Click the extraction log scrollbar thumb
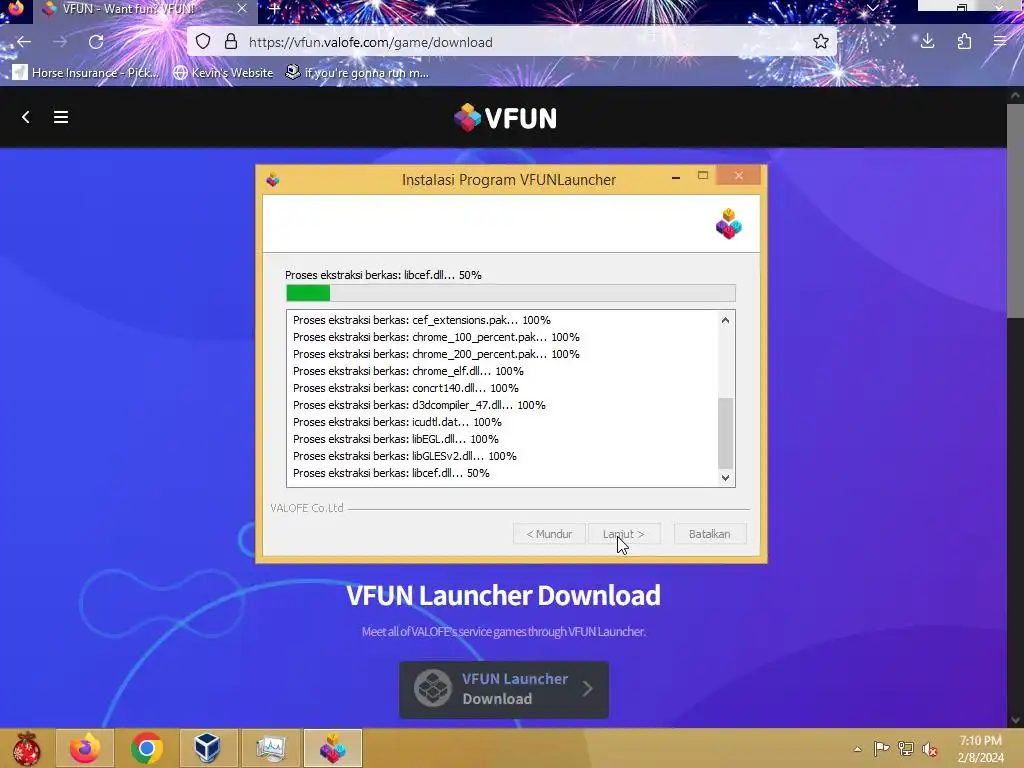The image size is (1024, 768). [x=725, y=433]
